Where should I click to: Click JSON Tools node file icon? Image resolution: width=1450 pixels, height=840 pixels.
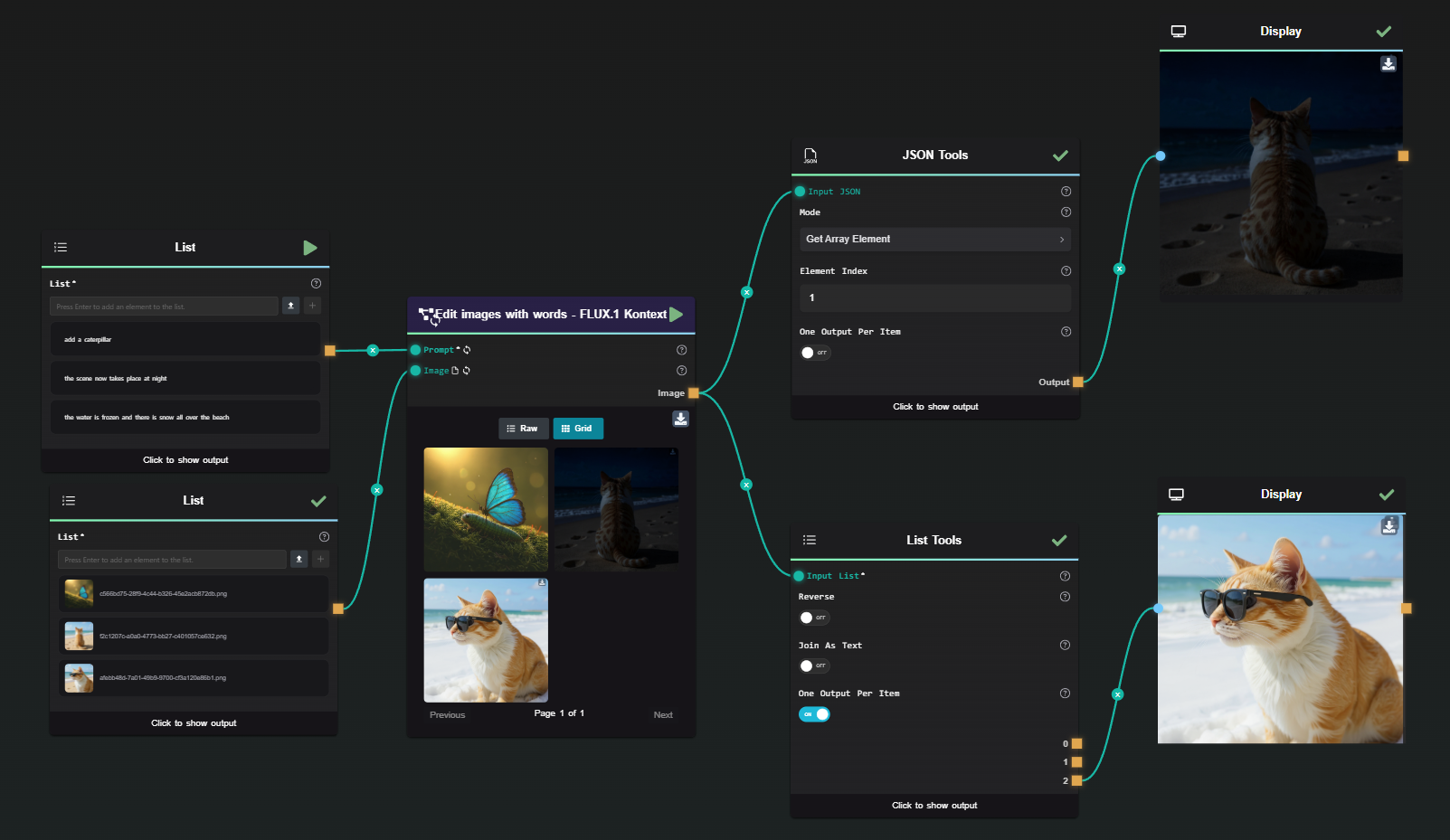[810, 156]
